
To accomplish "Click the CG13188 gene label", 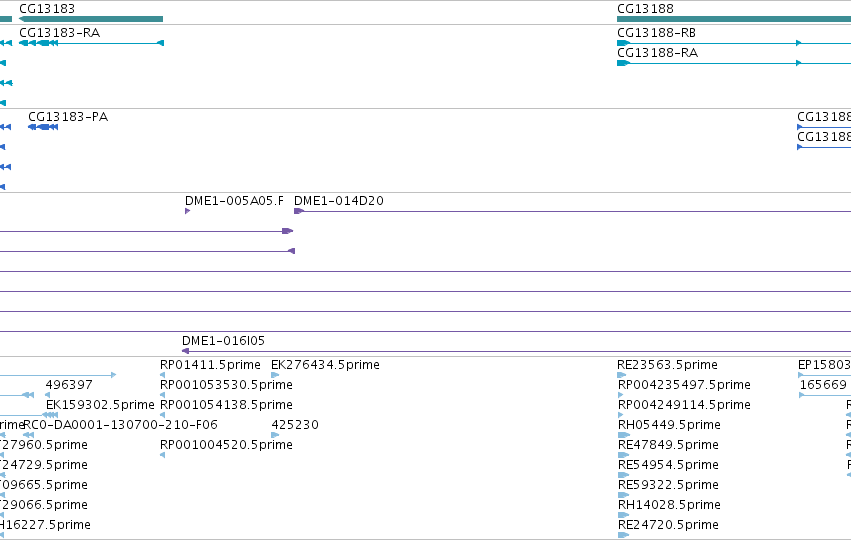I will [x=645, y=9].
